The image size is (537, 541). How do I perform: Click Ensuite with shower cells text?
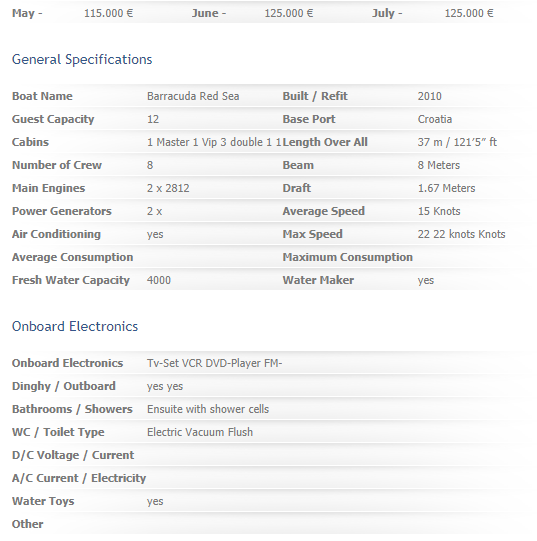208,409
